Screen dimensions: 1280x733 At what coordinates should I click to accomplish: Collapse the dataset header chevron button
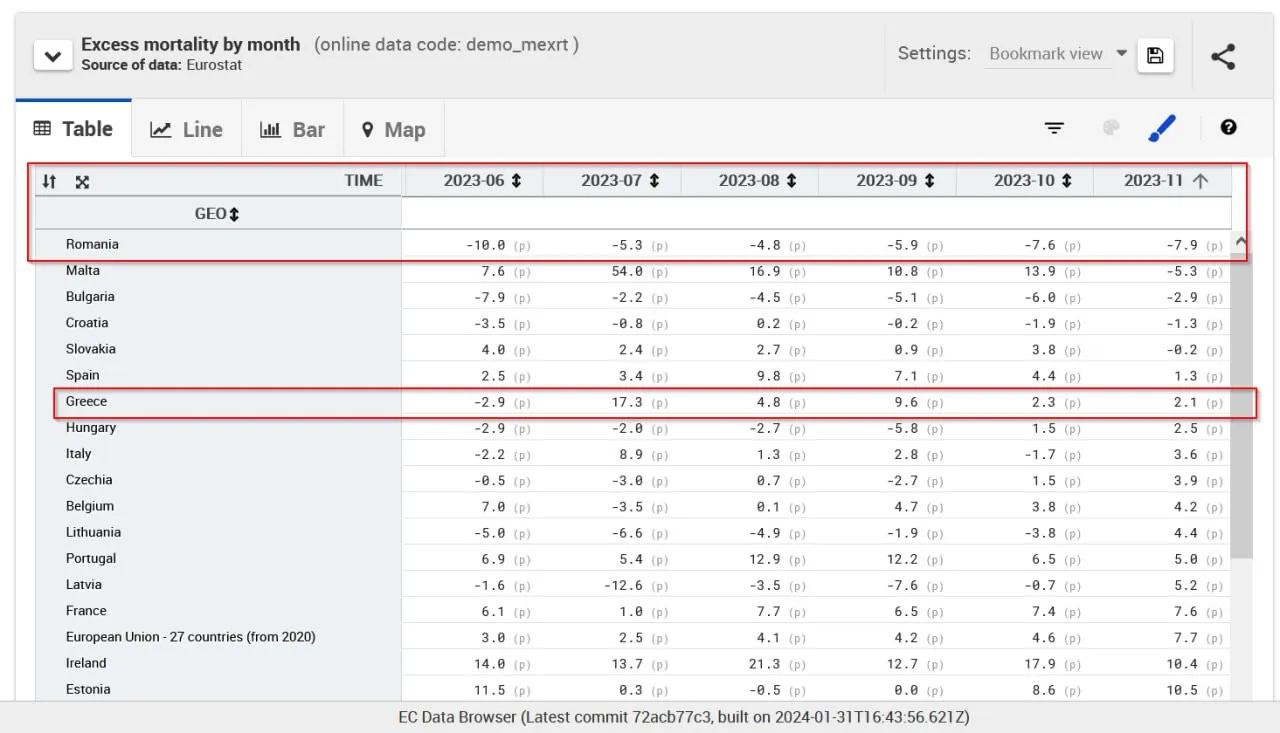53,55
